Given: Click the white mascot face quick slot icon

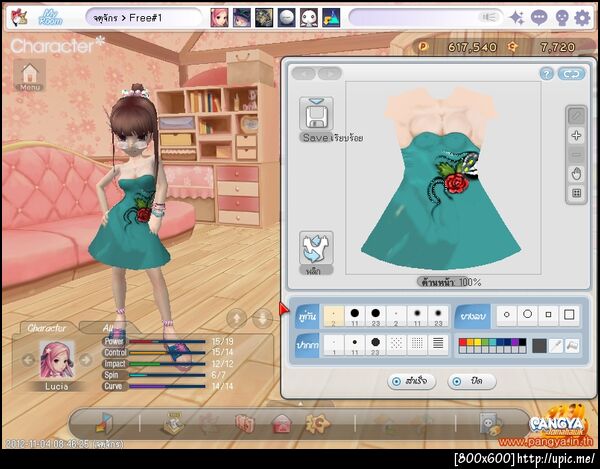Looking at the screenshot, I should [308, 18].
